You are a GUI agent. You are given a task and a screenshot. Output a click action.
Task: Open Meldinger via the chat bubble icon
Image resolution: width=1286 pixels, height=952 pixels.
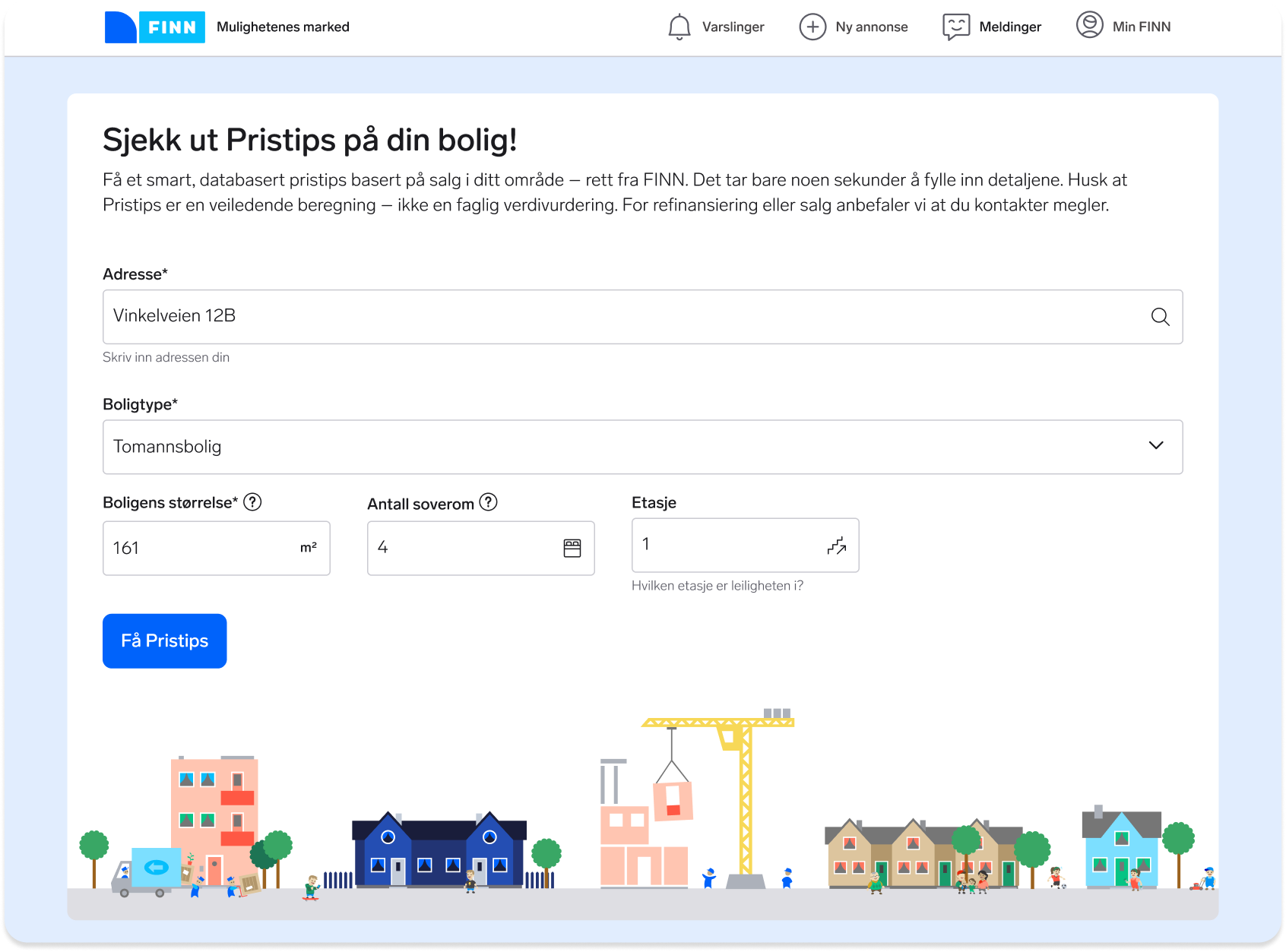click(x=956, y=27)
